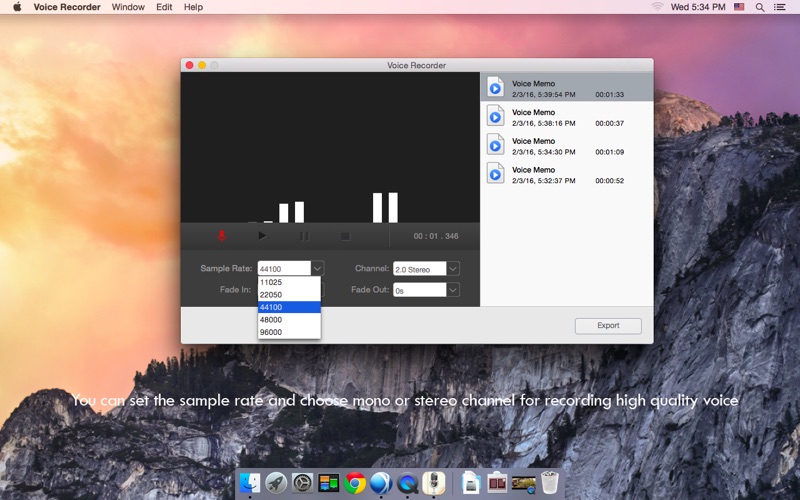The width and height of the screenshot is (800, 500).
Task: Open the Apple menu
Action: point(17,7)
